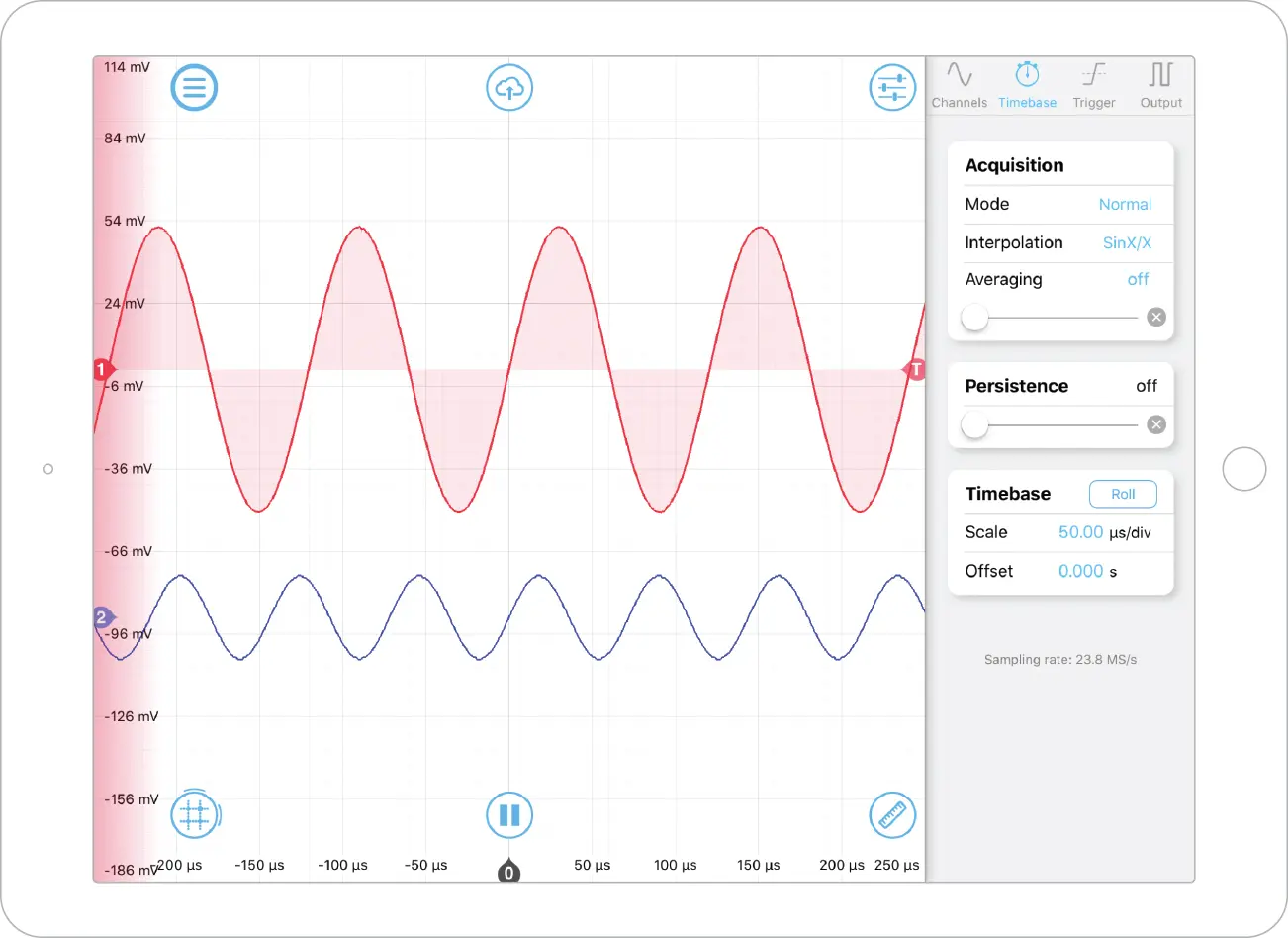Toggle Averaging off value

coord(1138,280)
